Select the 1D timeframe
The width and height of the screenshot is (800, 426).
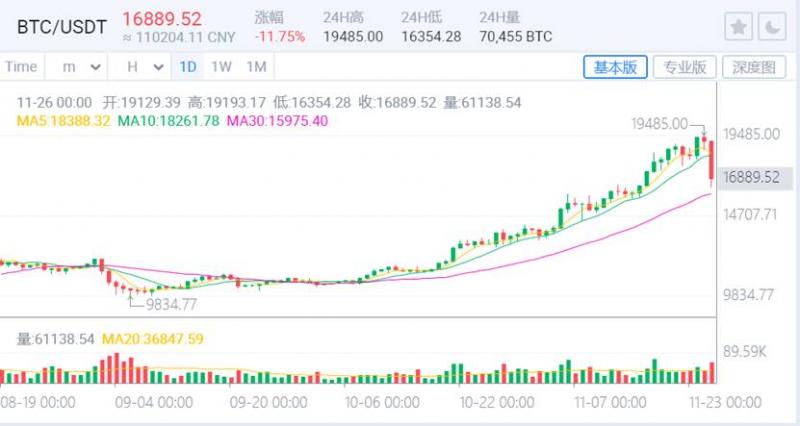[187, 67]
